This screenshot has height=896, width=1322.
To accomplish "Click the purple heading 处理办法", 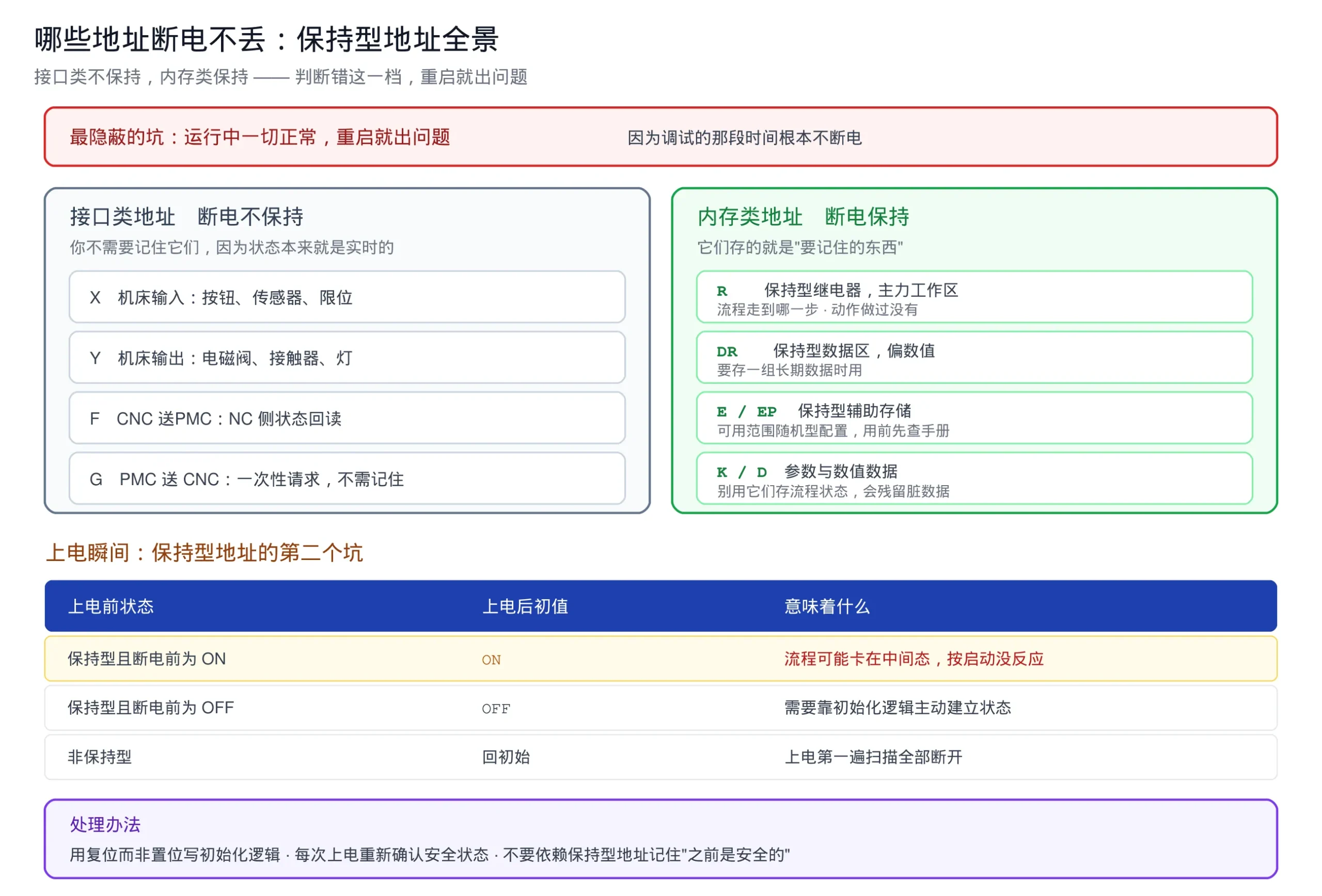I will click(105, 825).
